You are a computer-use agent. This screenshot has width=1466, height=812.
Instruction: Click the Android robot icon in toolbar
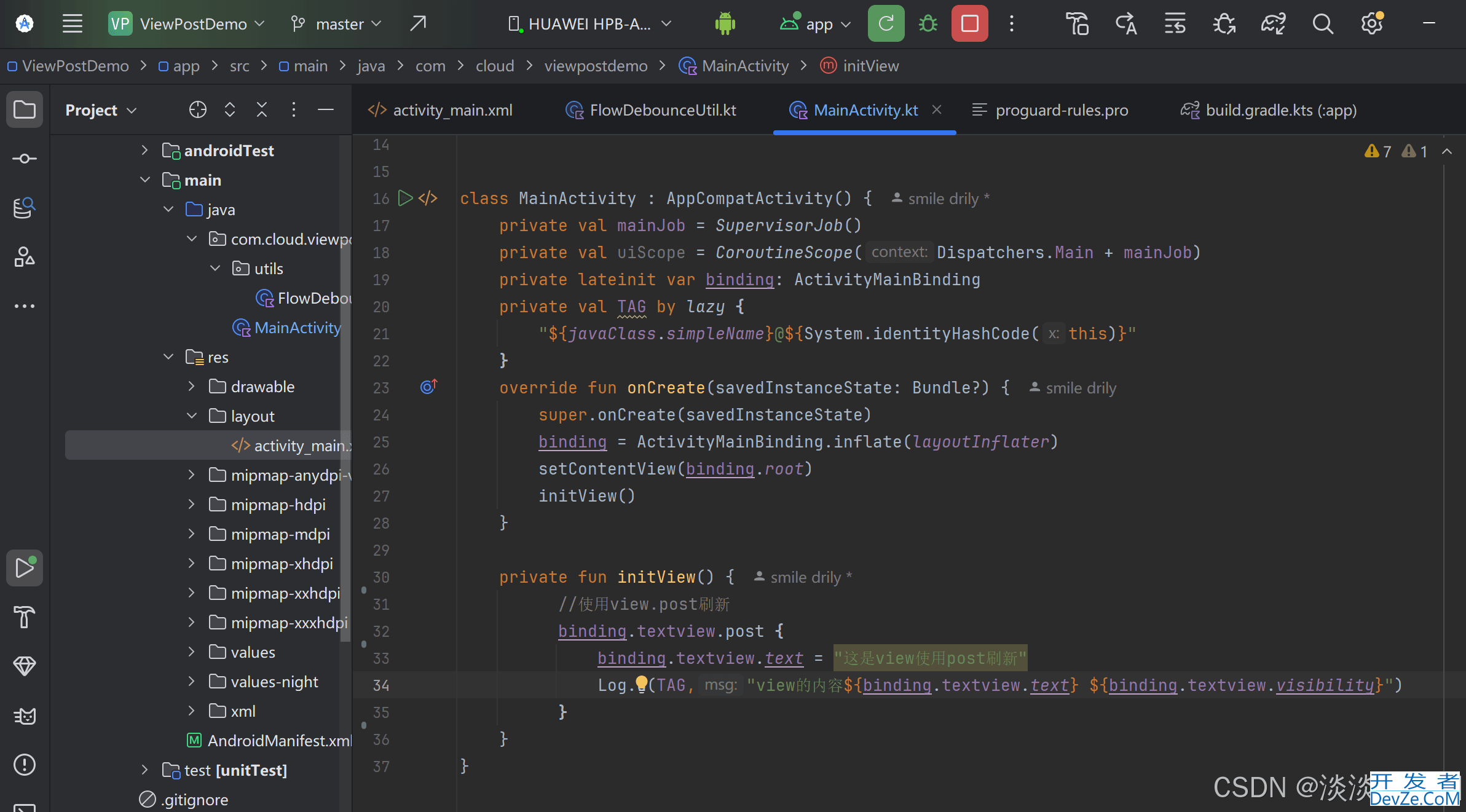725,24
